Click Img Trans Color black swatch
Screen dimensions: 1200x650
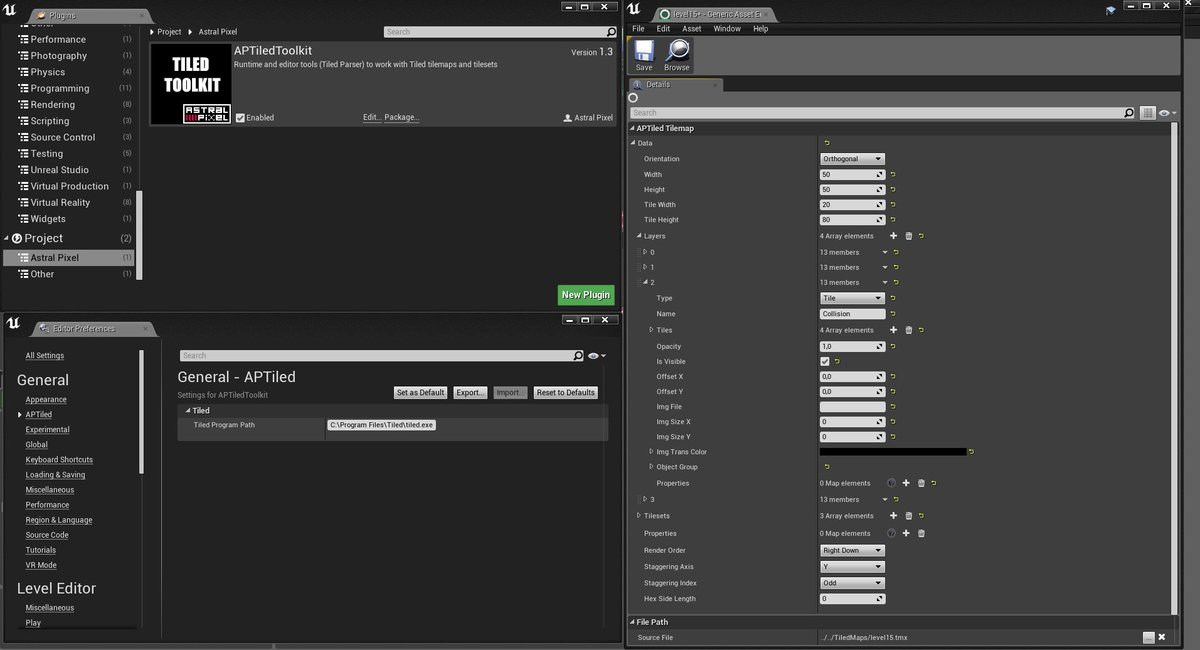click(x=893, y=452)
